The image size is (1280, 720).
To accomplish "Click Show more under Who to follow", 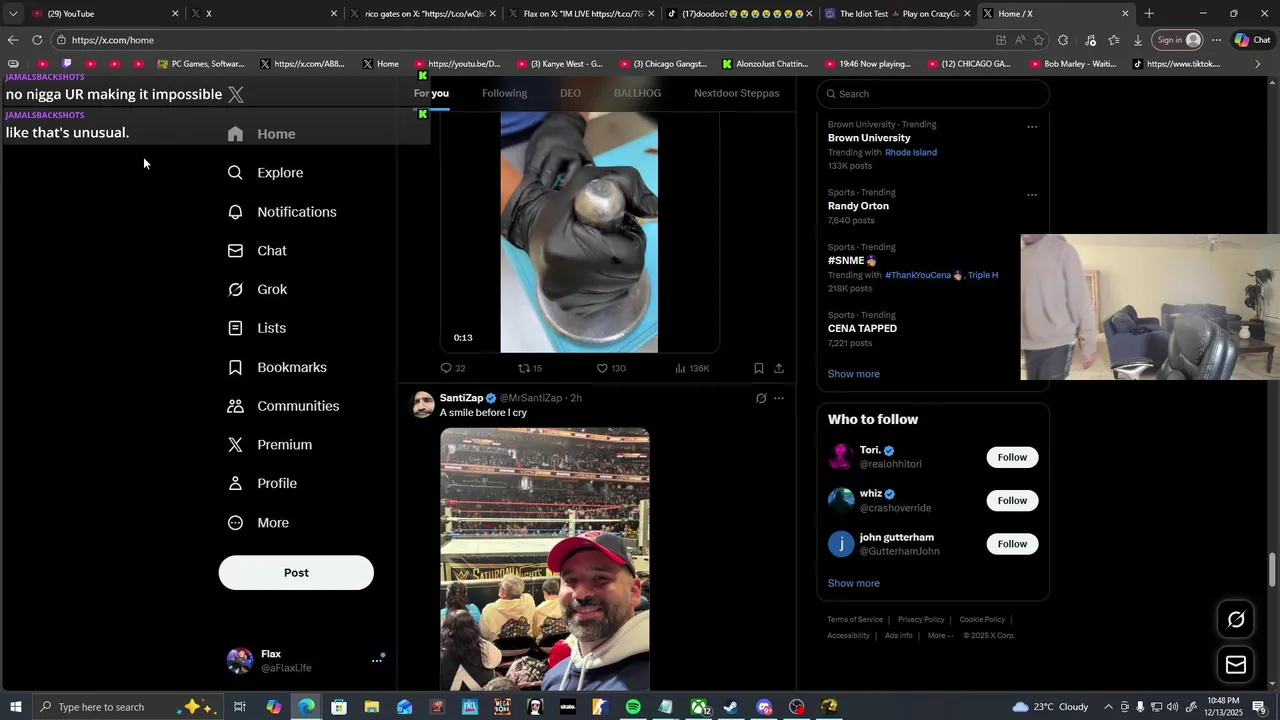I will coord(854,583).
